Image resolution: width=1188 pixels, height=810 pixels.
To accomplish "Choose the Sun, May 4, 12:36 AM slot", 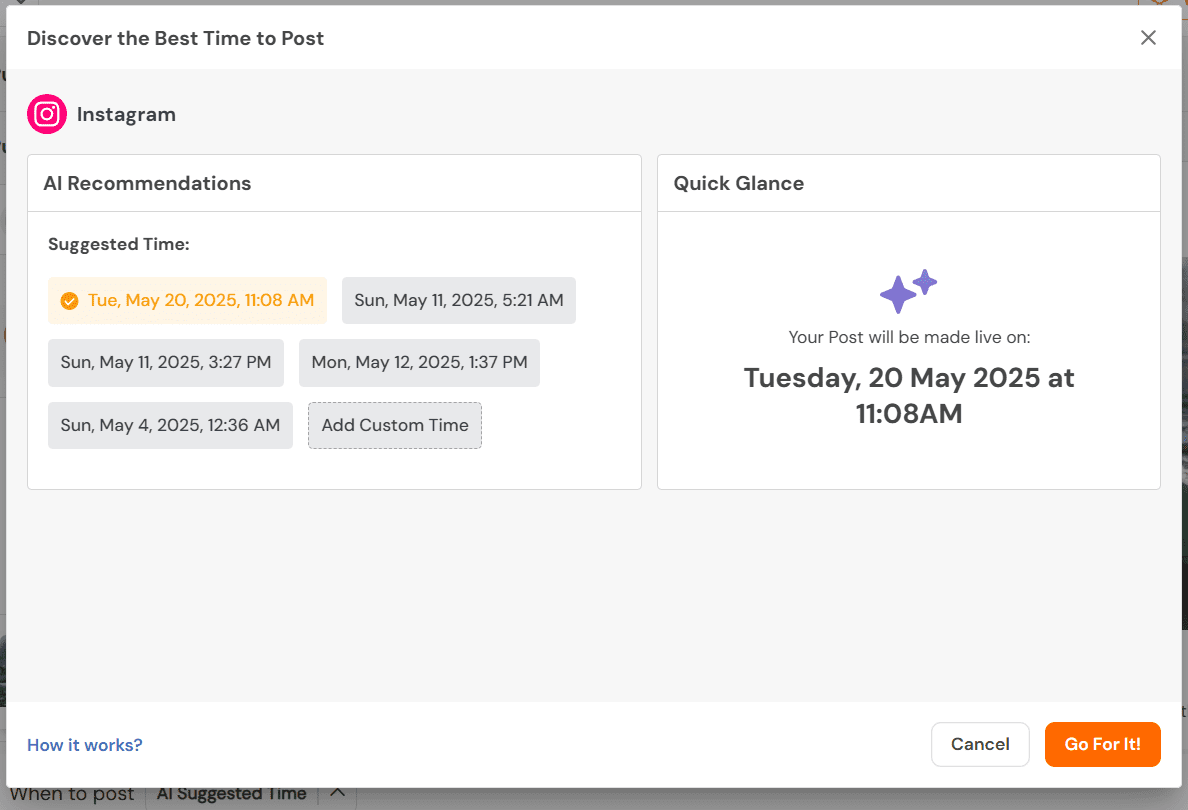I will [169, 425].
